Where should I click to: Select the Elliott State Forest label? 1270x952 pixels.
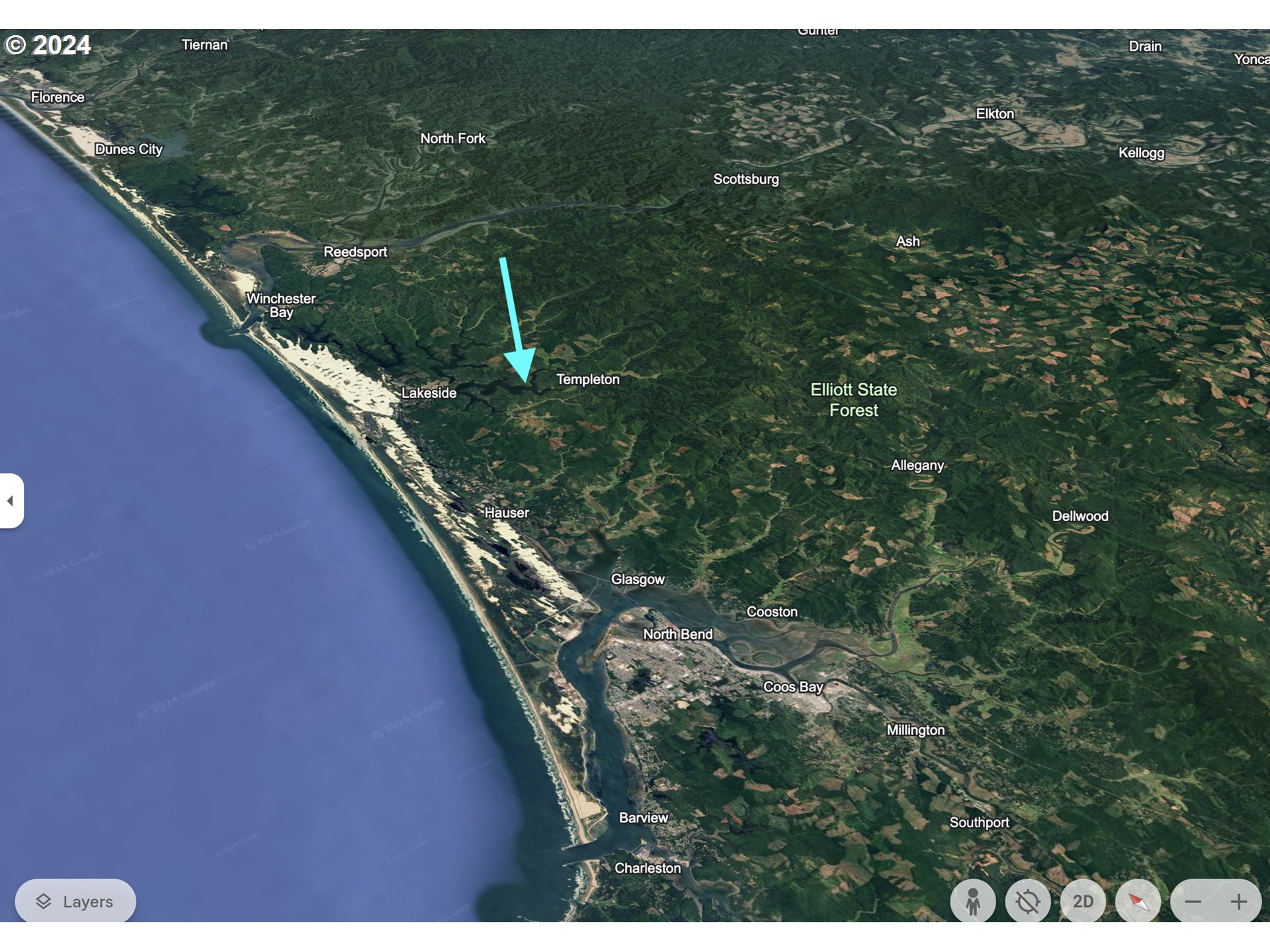854,399
